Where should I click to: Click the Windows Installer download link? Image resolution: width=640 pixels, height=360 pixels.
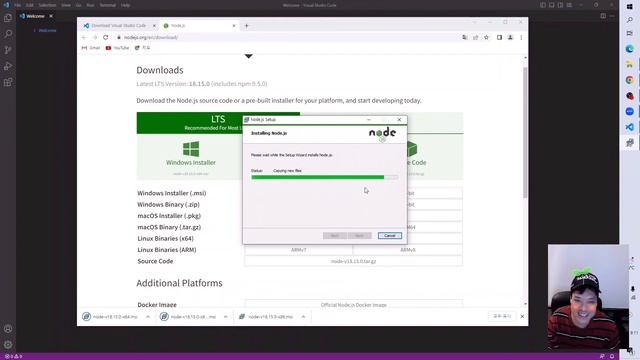point(191,162)
